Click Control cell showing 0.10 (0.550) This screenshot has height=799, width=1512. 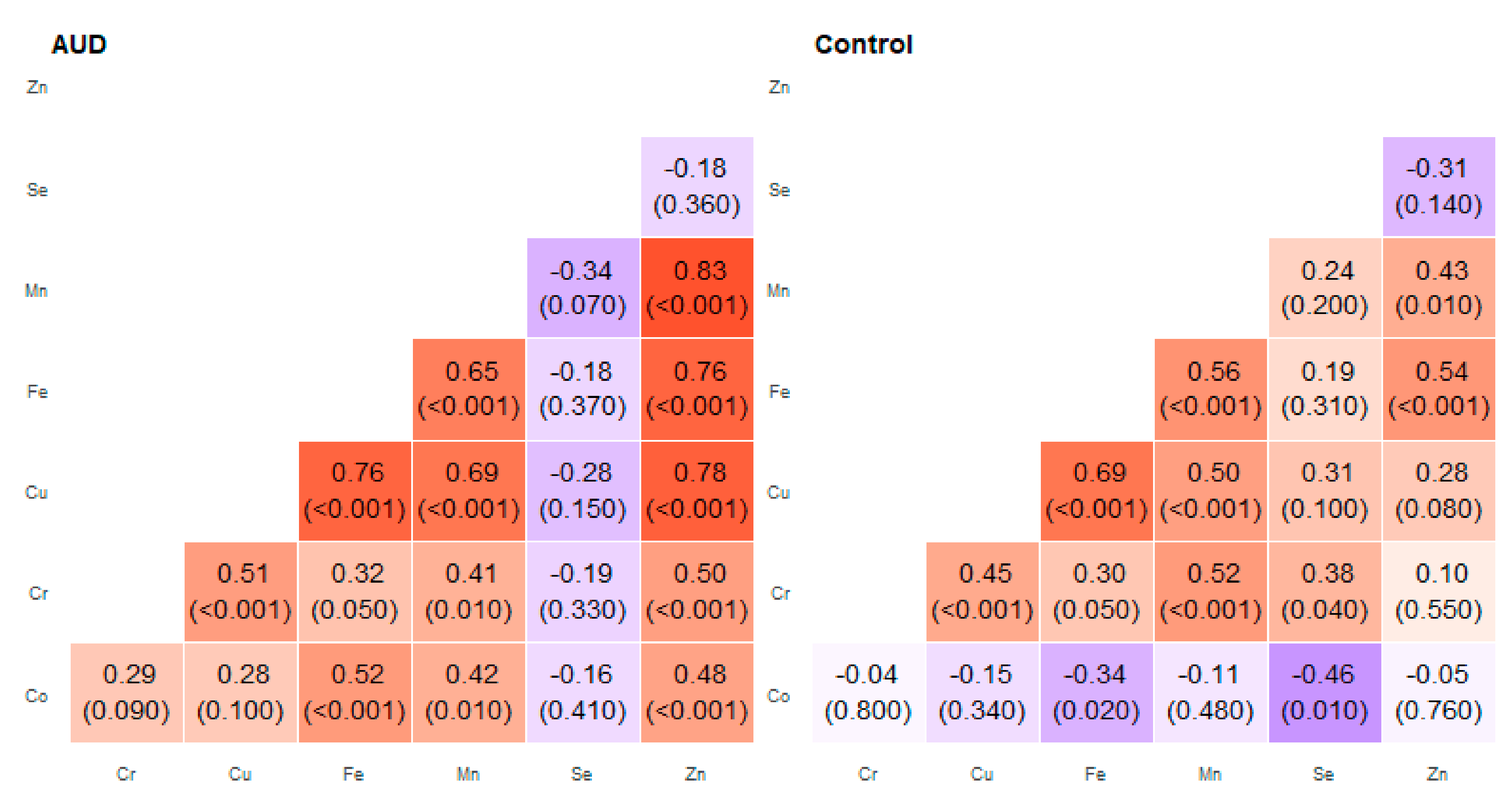pyautogui.click(x=1439, y=592)
